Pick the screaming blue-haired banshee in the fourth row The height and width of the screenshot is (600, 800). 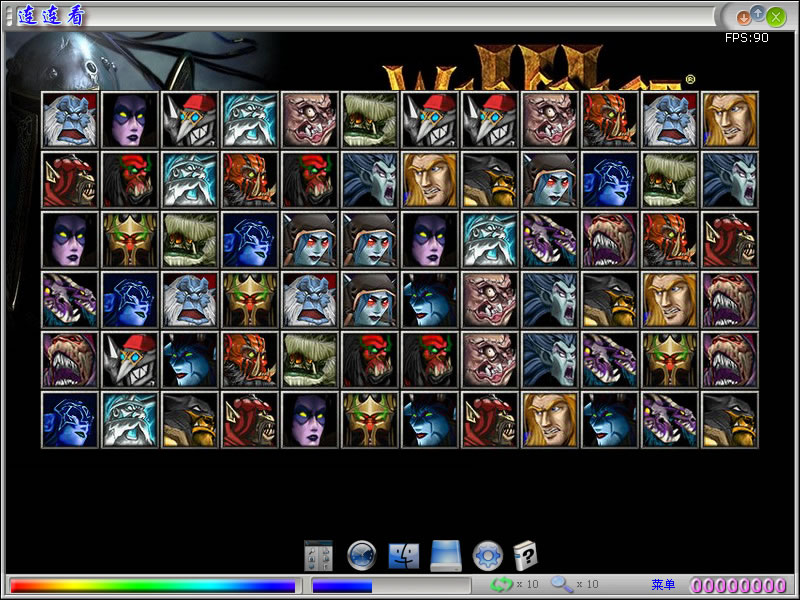(549, 300)
